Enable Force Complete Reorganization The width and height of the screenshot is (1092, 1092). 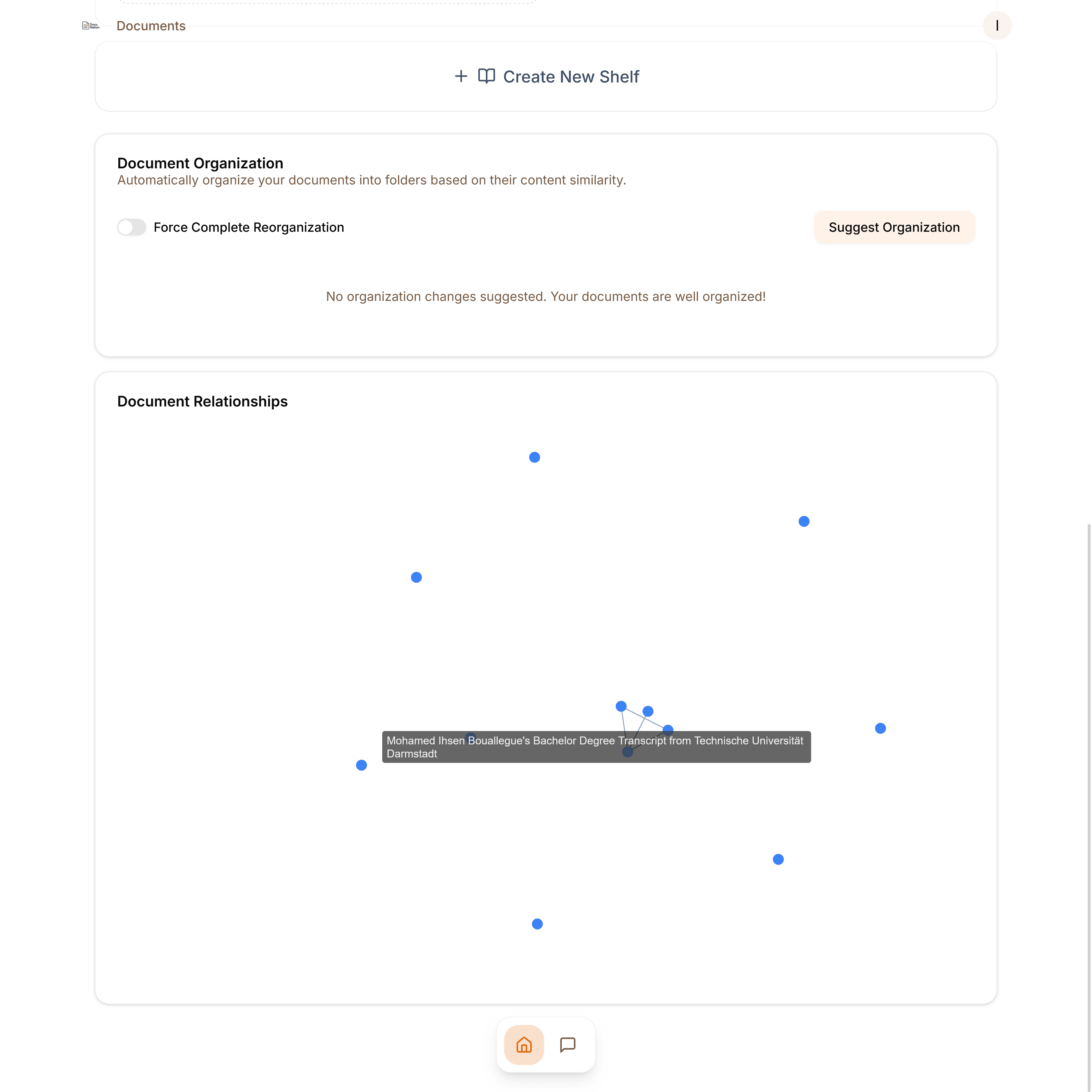tap(131, 227)
